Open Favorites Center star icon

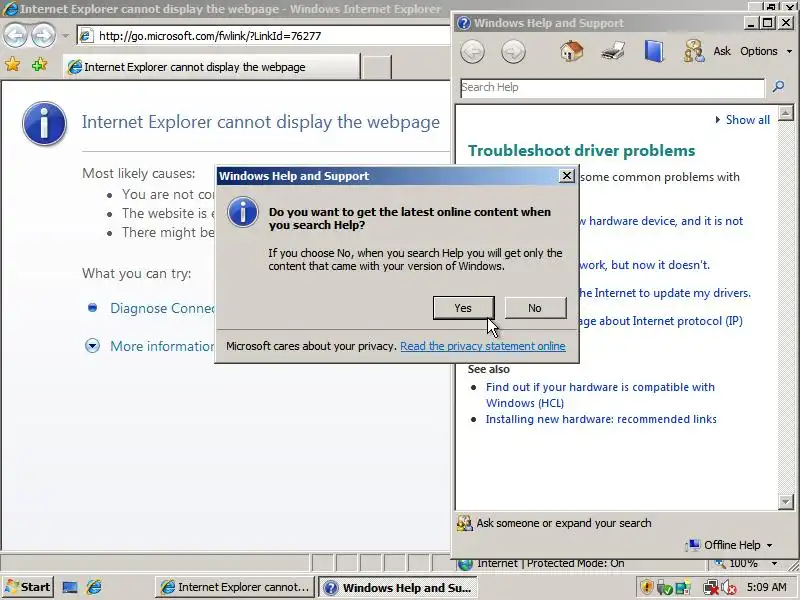13,65
